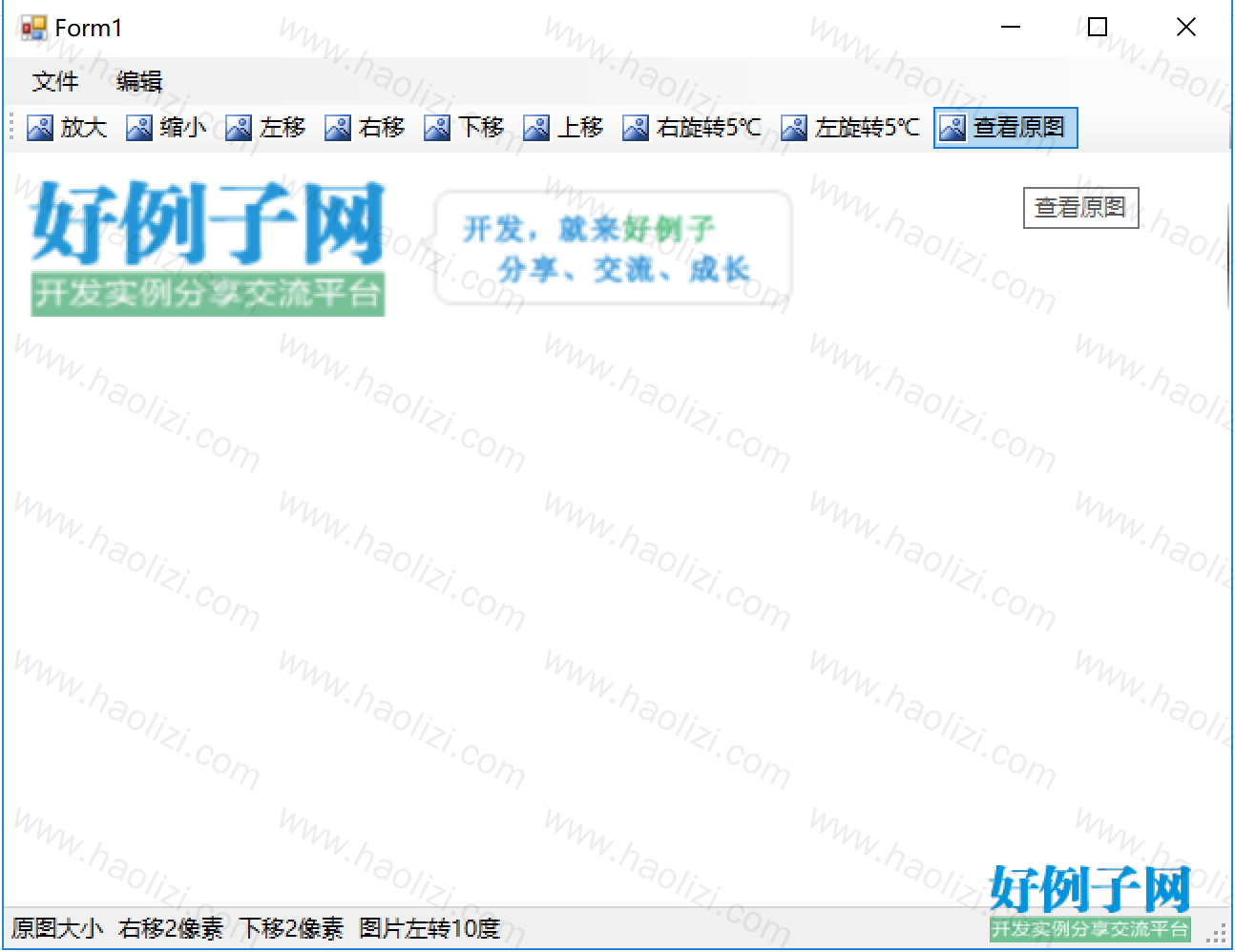Shift the image right using 右移
Screen dimensions: 1235x952
coord(365,128)
